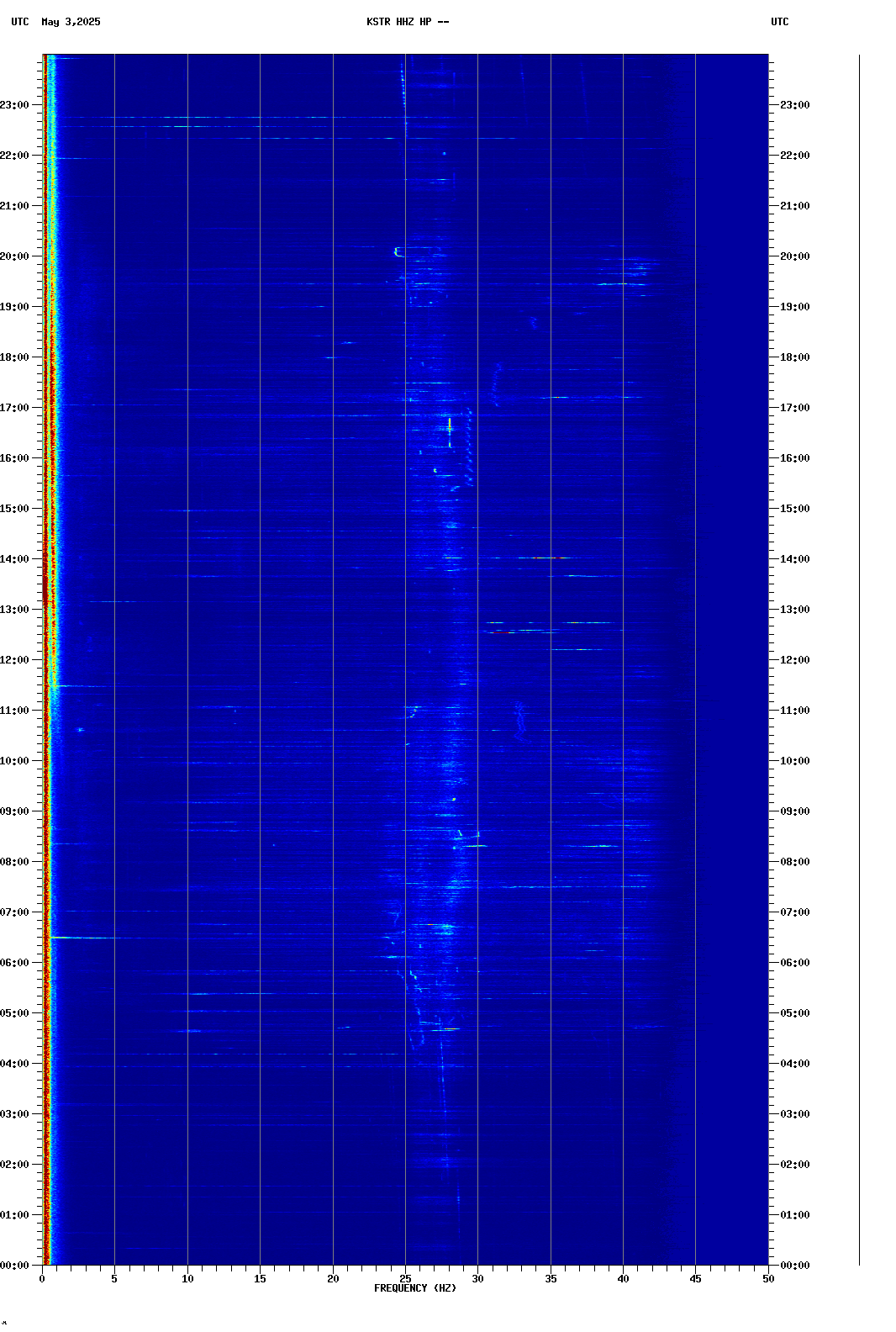Click the '20' frequency tick label
The width and height of the screenshot is (896, 1332).
pos(333,1279)
